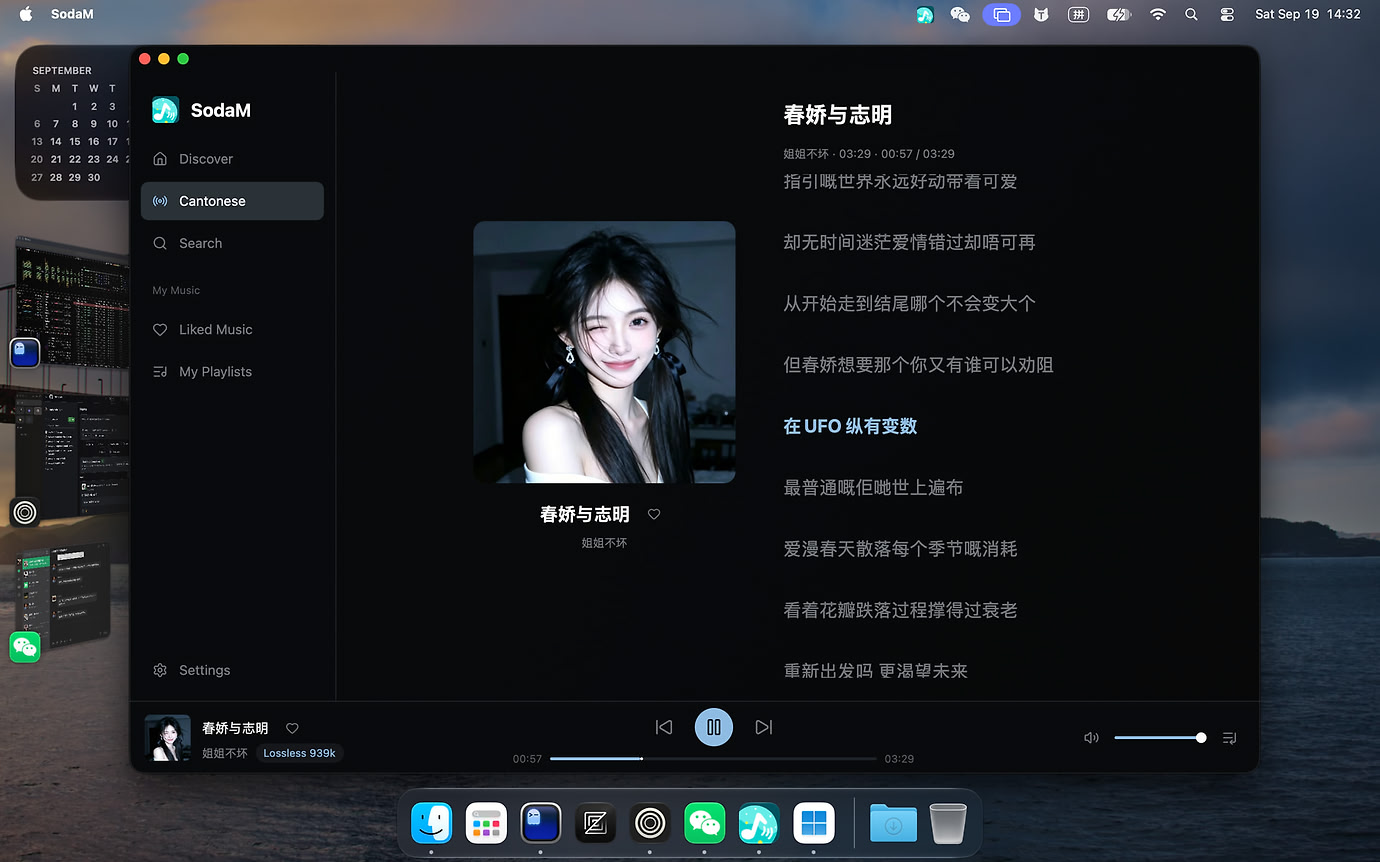This screenshot has width=1380, height=862.
Task: Open the SodaM music icon in the Dock
Action: pyautogui.click(x=759, y=824)
